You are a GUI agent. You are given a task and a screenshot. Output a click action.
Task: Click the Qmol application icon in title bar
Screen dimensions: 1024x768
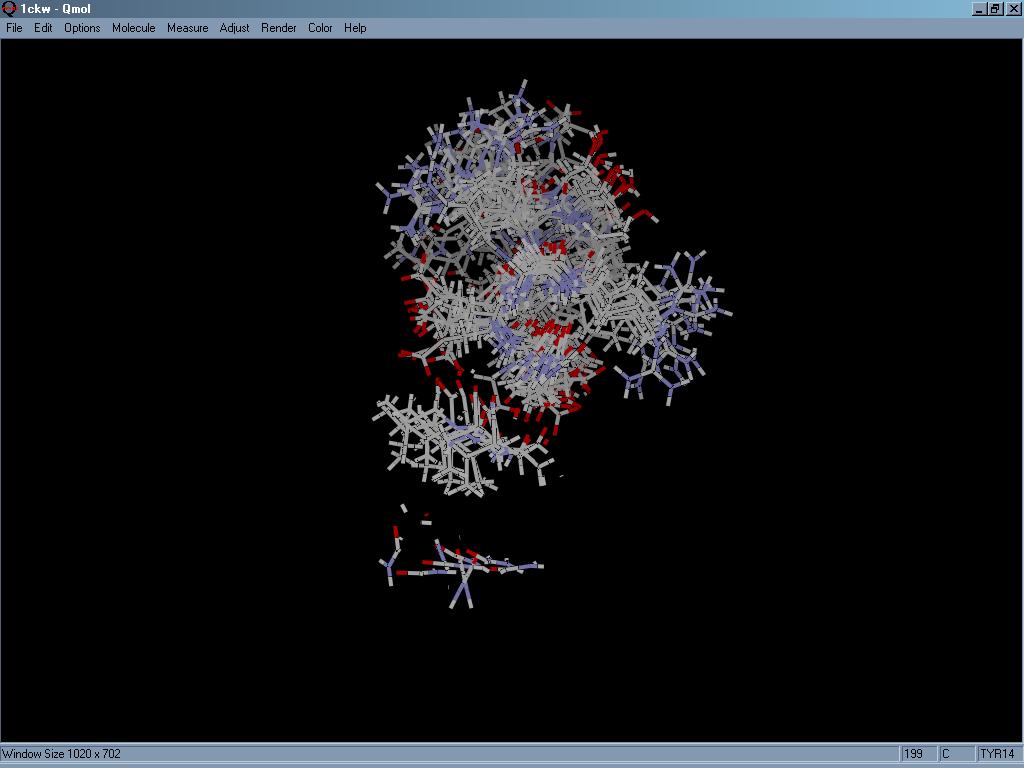[9, 8]
